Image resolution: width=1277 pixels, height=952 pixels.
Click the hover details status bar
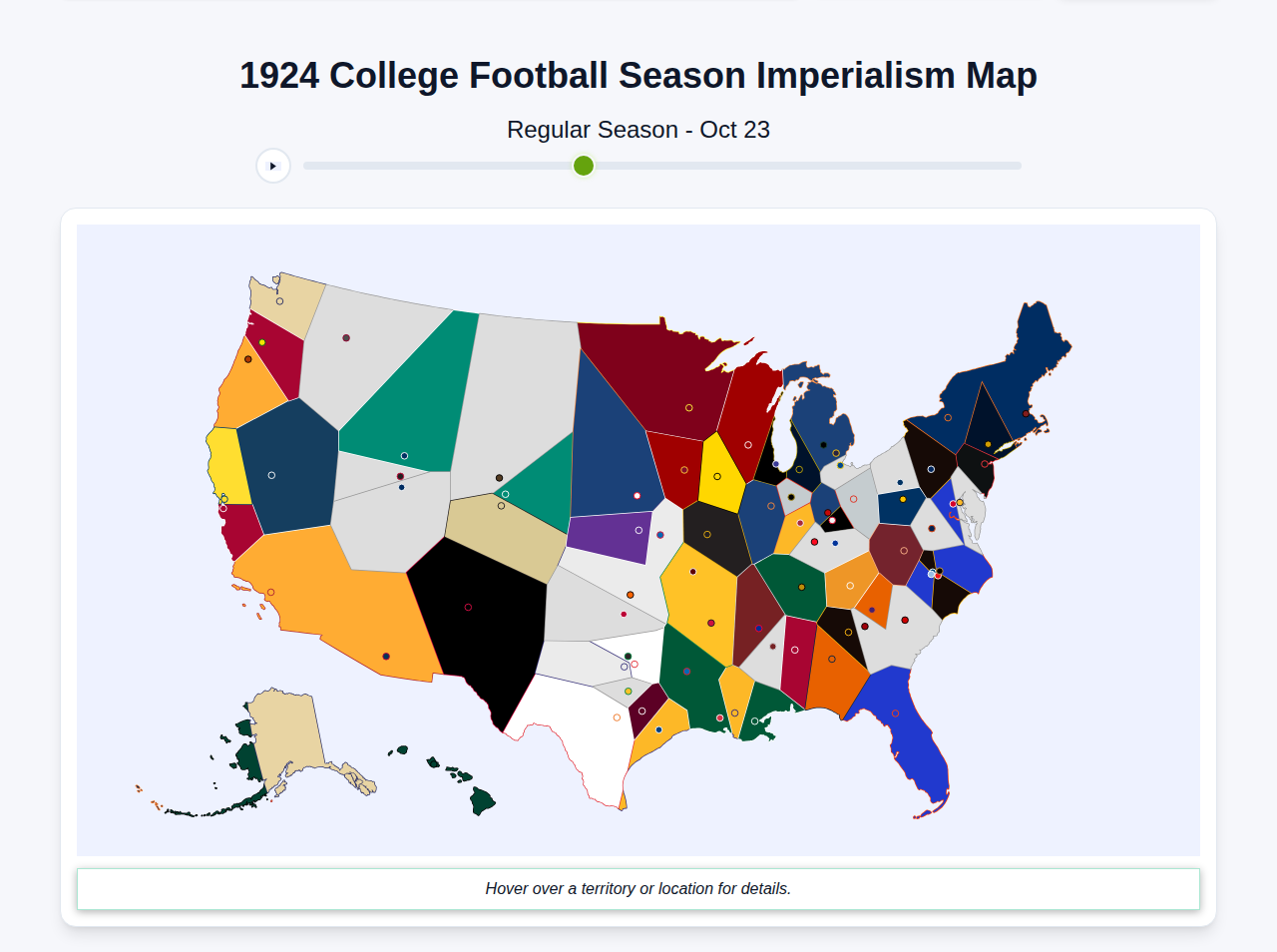638,888
